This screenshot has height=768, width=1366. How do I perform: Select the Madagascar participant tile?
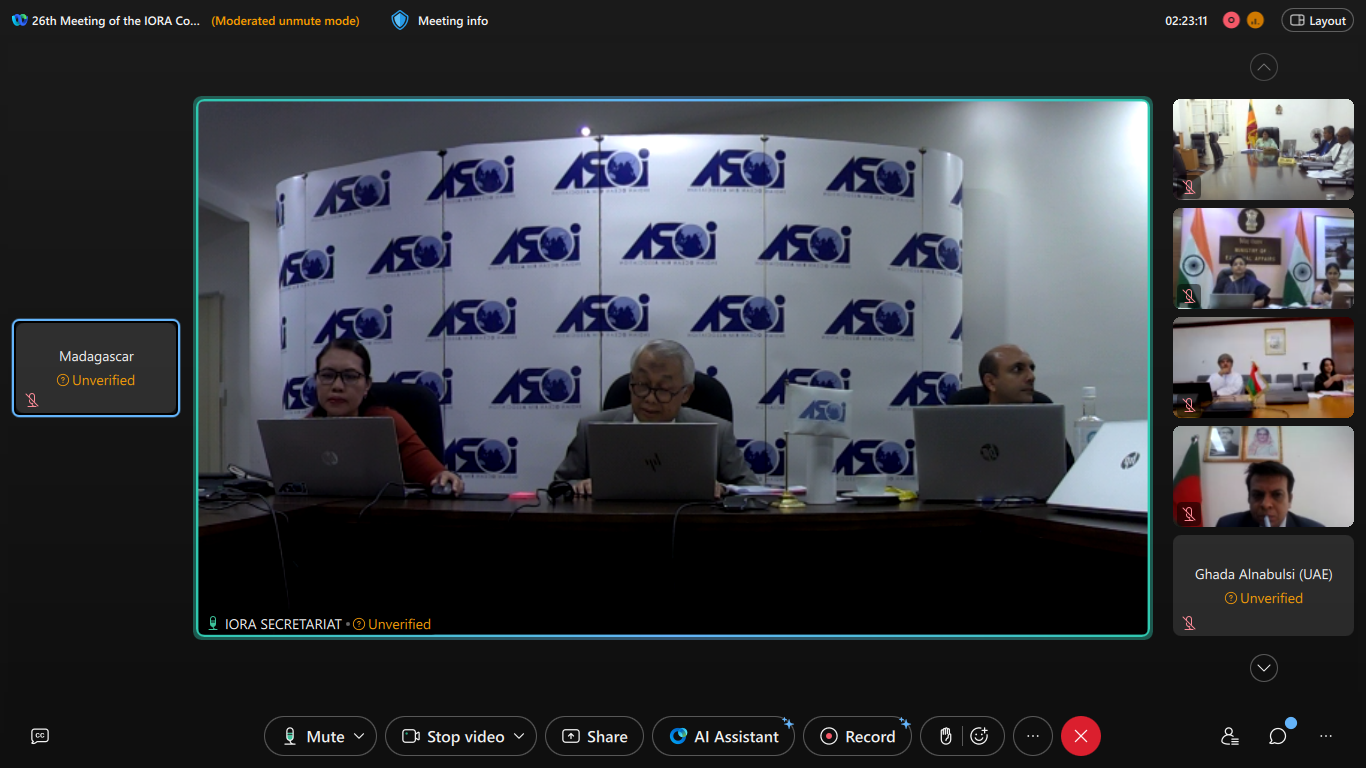point(96,368)
